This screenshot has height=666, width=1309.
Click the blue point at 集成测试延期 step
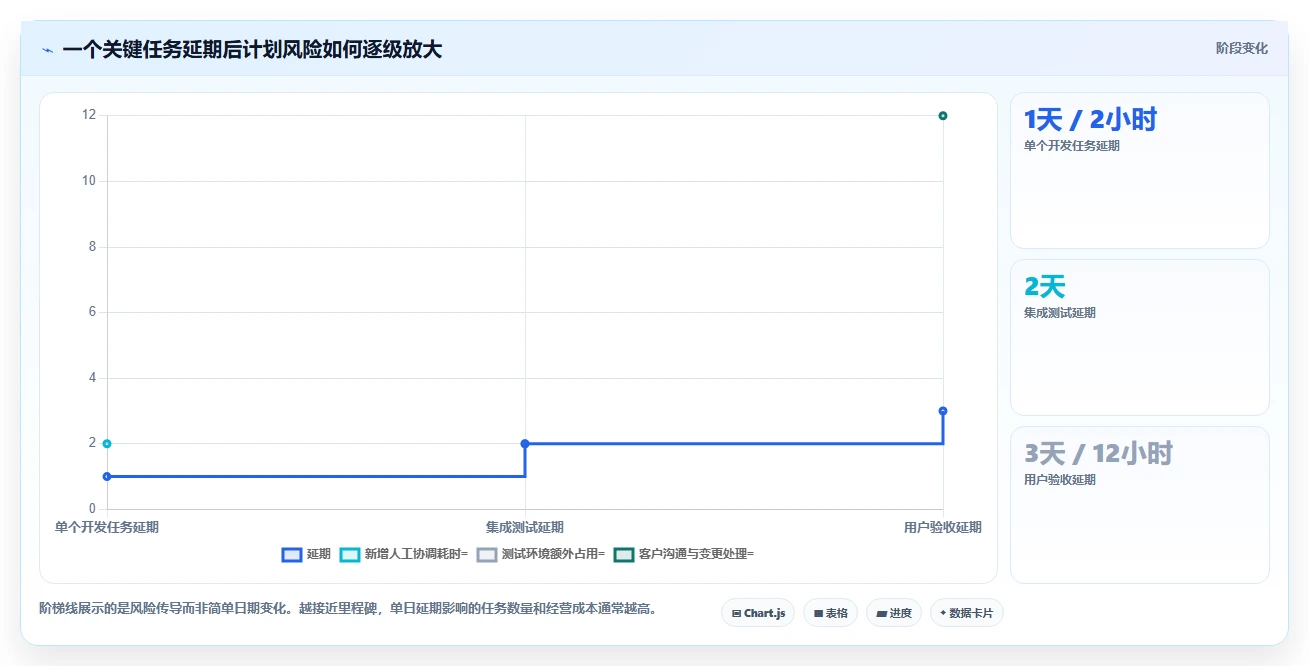525,444
